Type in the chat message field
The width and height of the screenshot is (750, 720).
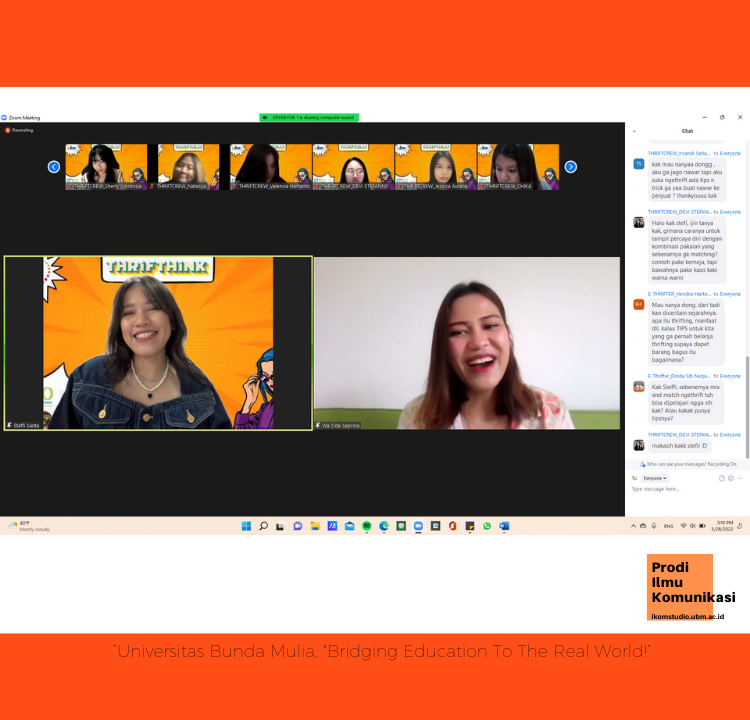point(685,489)
